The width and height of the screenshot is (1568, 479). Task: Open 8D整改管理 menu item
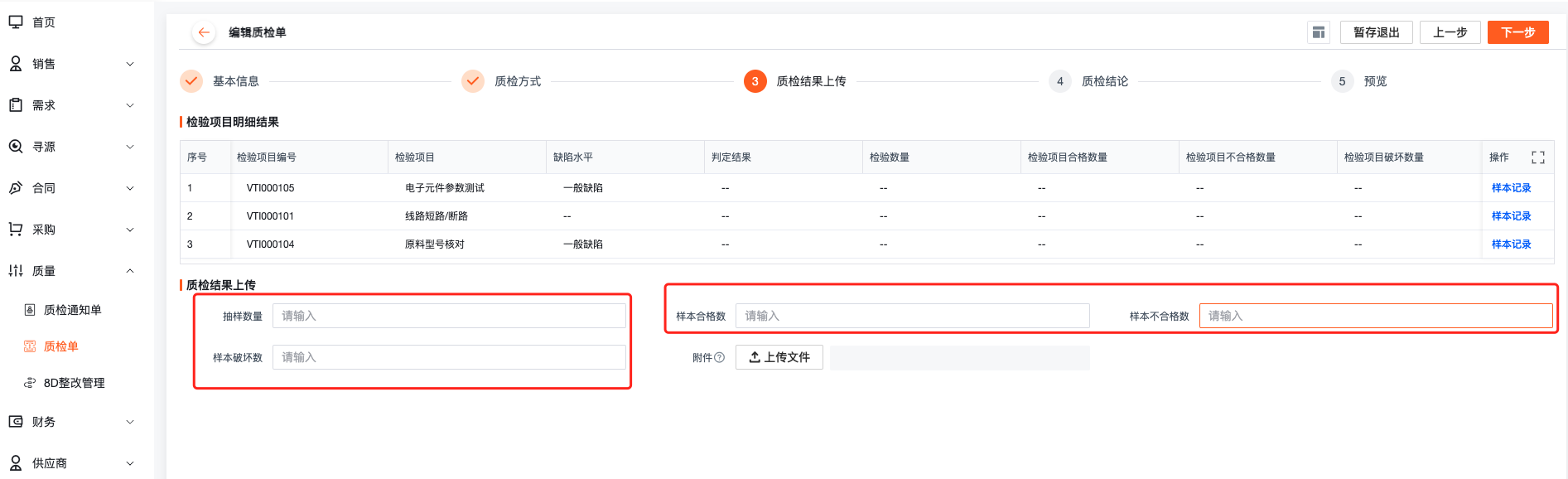point(75,383)
